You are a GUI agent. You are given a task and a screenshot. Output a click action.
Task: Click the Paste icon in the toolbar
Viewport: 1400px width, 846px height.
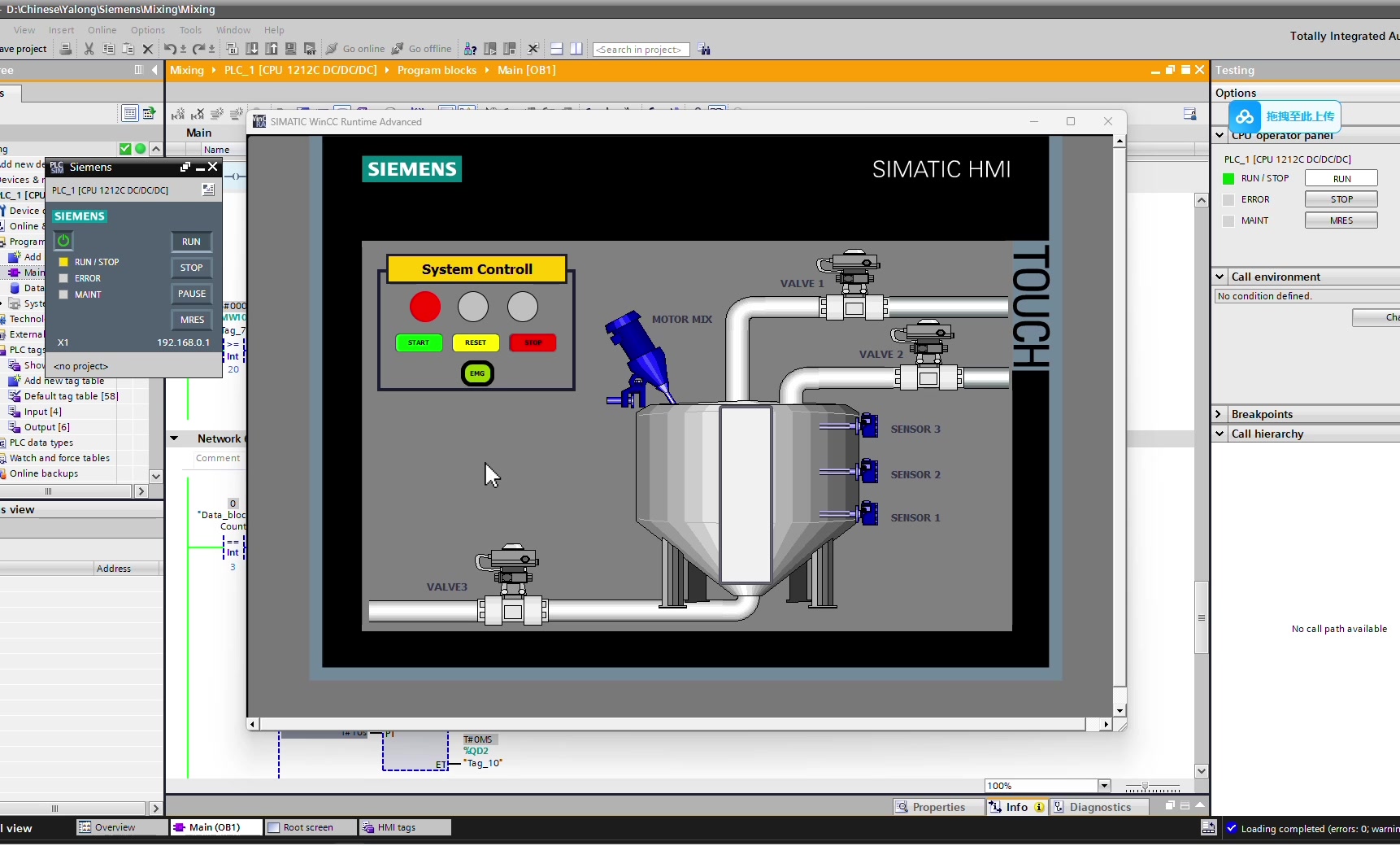pyautogui.click(x=128, y=50)
